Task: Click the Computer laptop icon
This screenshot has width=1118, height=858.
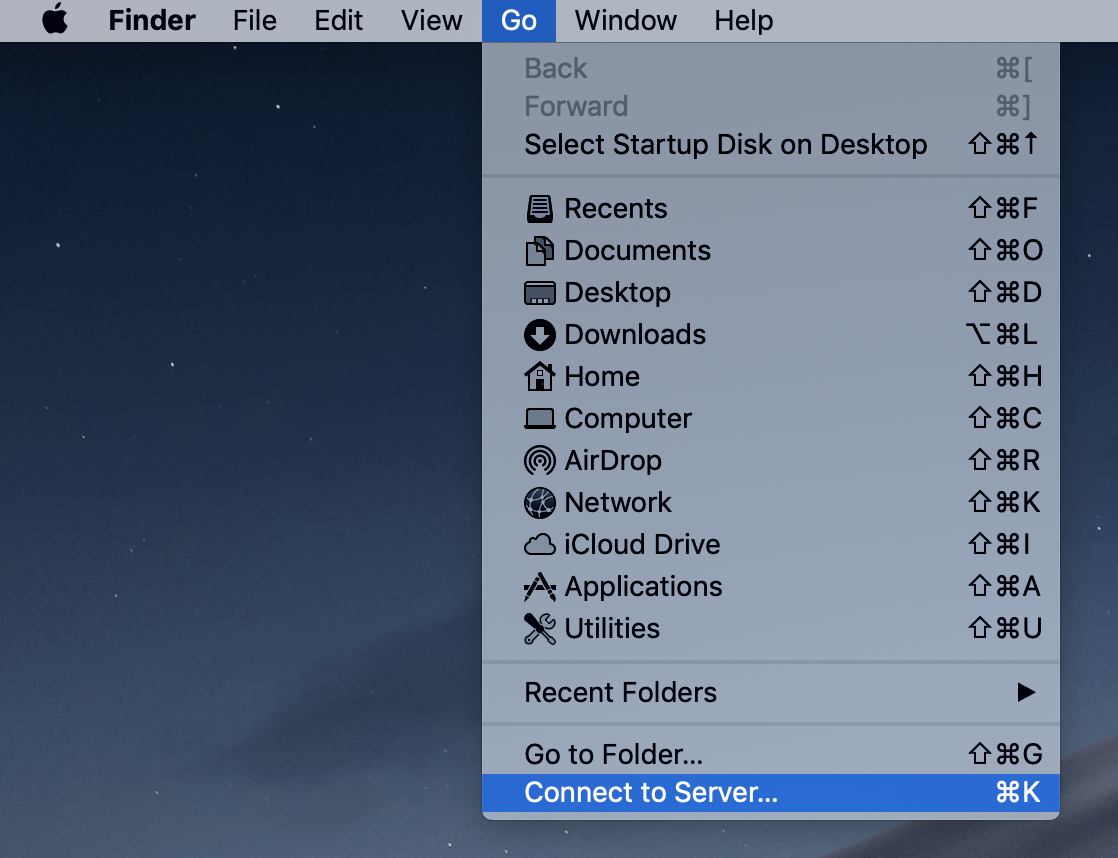Action: point(540,419)
